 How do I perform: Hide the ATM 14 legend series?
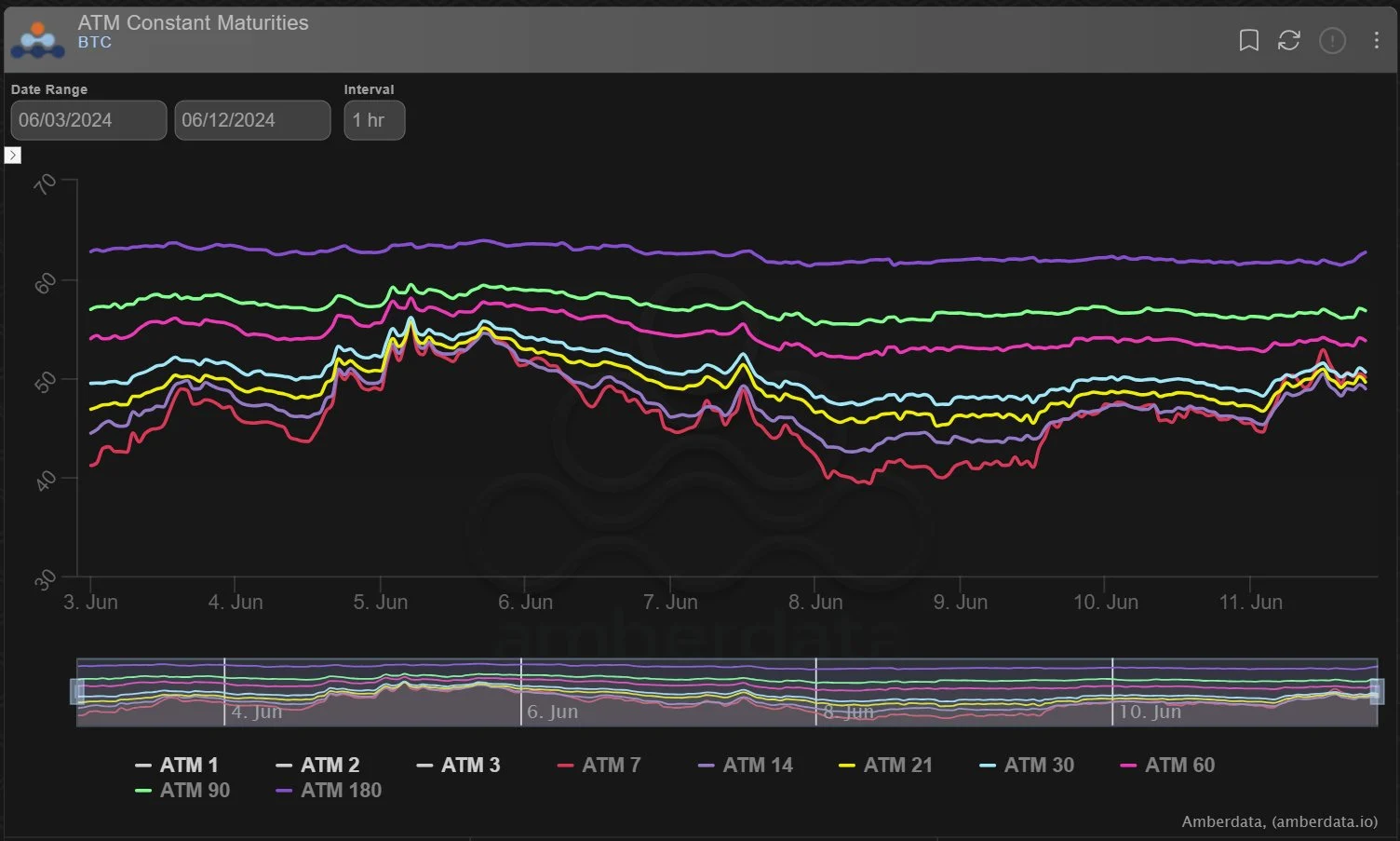click(x=746, y=765)
